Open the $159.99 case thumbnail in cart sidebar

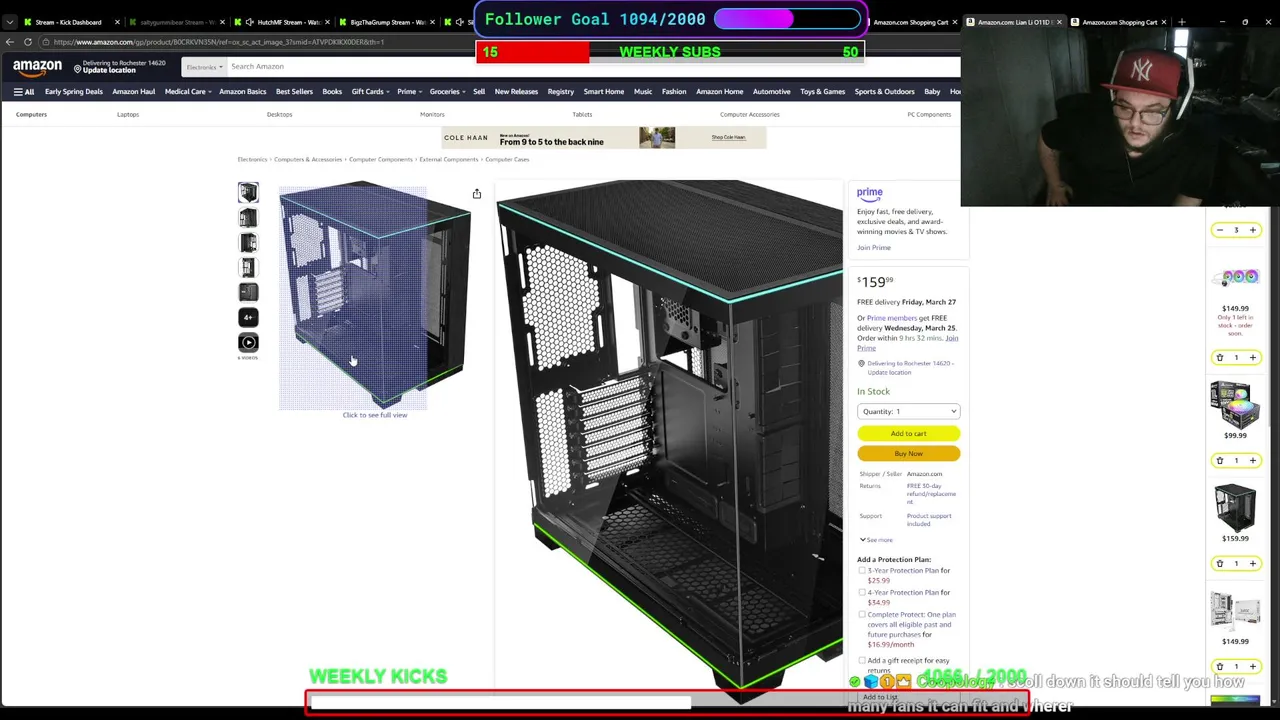tap(1235, 506)
